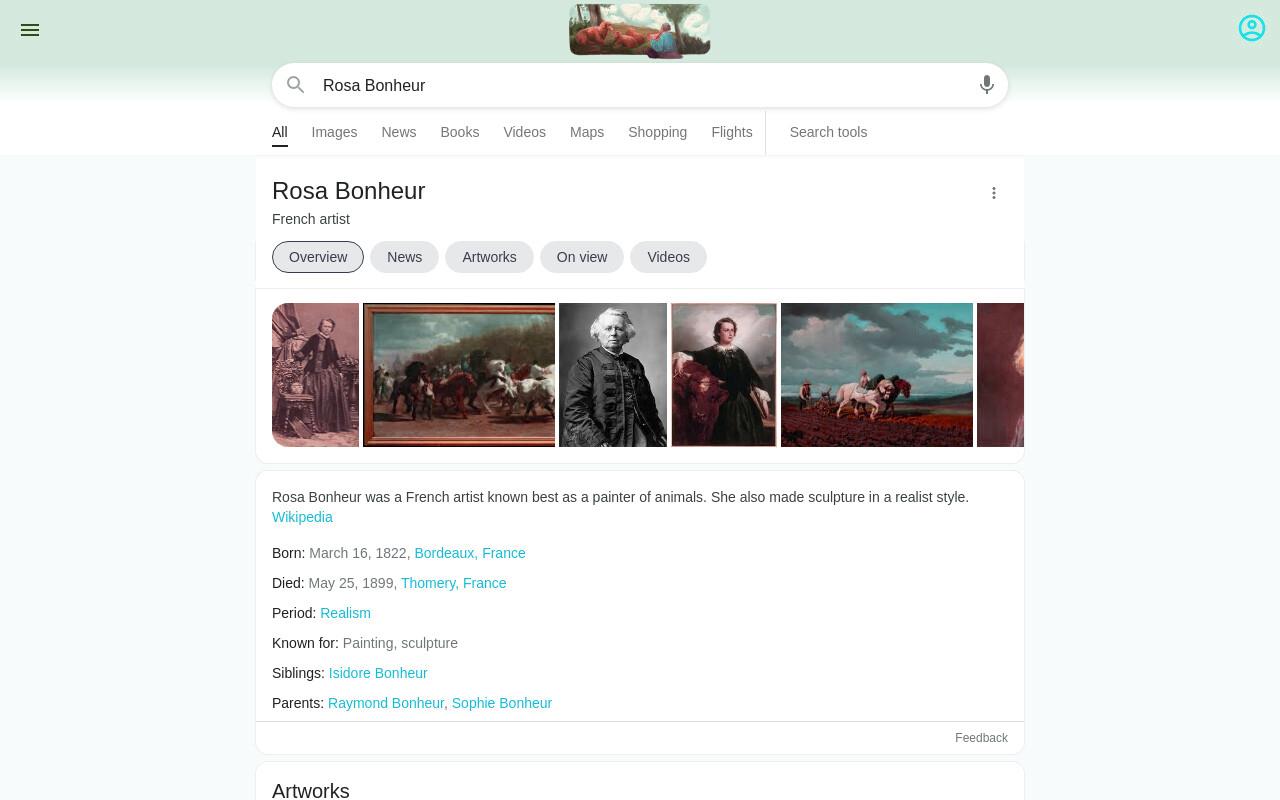Open the hamburger main menu
The width and height of the screenshot is (1280, 800).
coord(30,30)
